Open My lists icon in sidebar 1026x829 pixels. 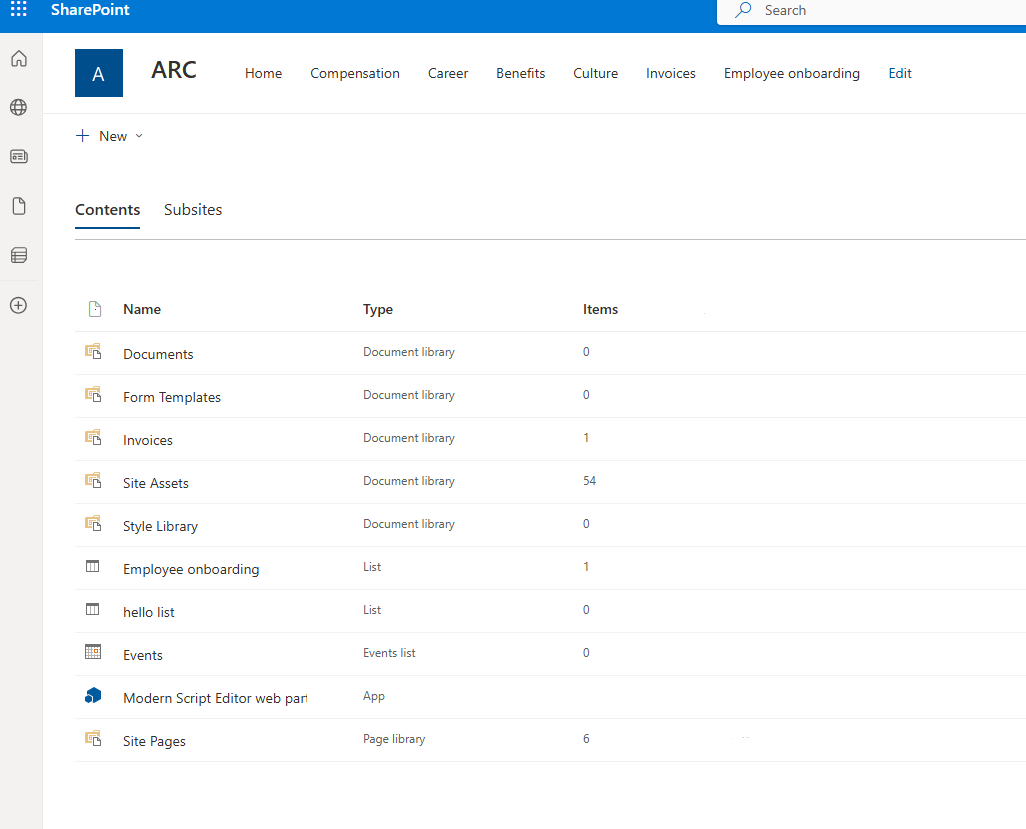pos(18,255)
